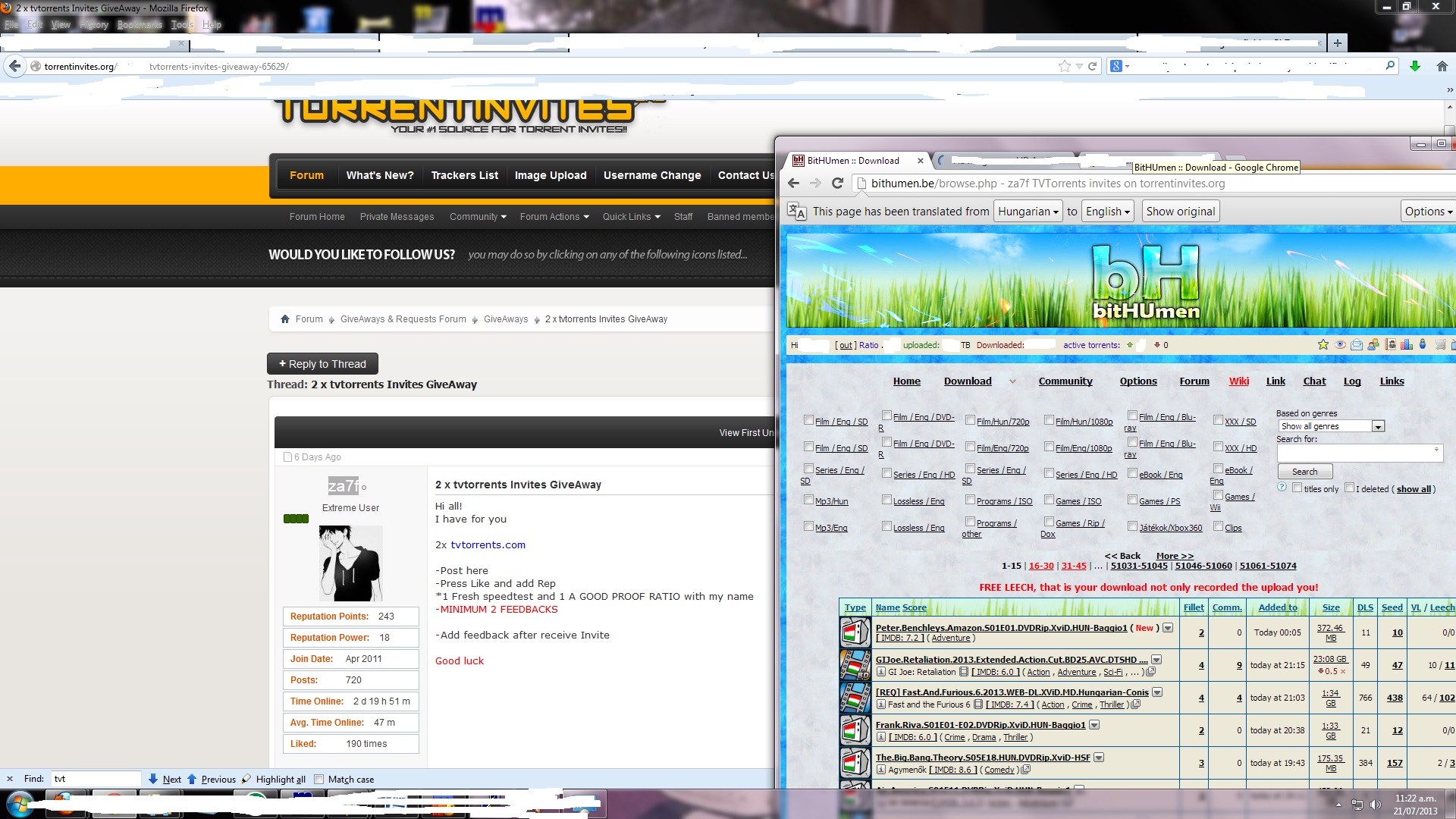The height and width of the screenshot is (819, 1456).
Task: Click the friends (two people) icon in bitHUmen
Action: (x=1373, y=344)
